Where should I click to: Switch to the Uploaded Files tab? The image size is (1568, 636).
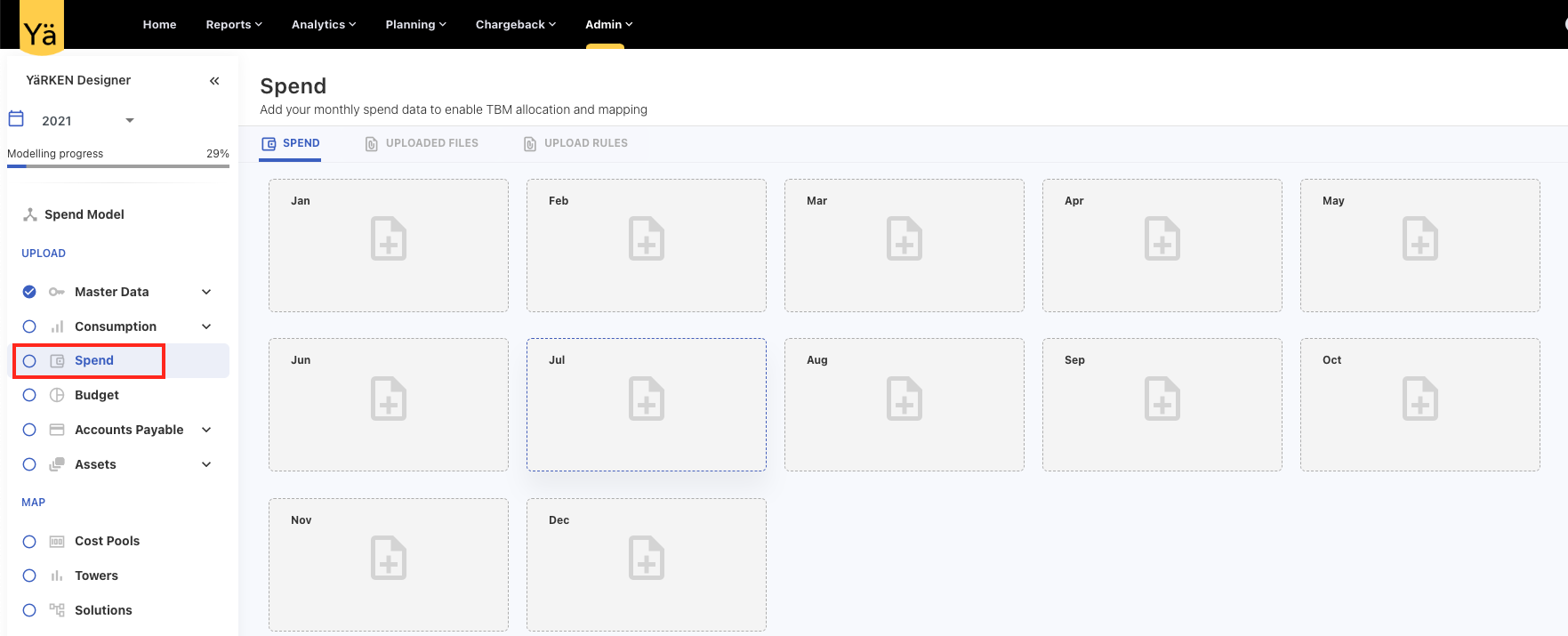coord(422,143)
